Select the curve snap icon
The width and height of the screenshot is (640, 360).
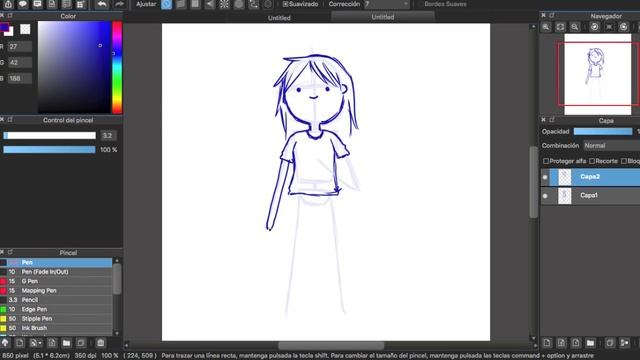(x=253, y=4)
